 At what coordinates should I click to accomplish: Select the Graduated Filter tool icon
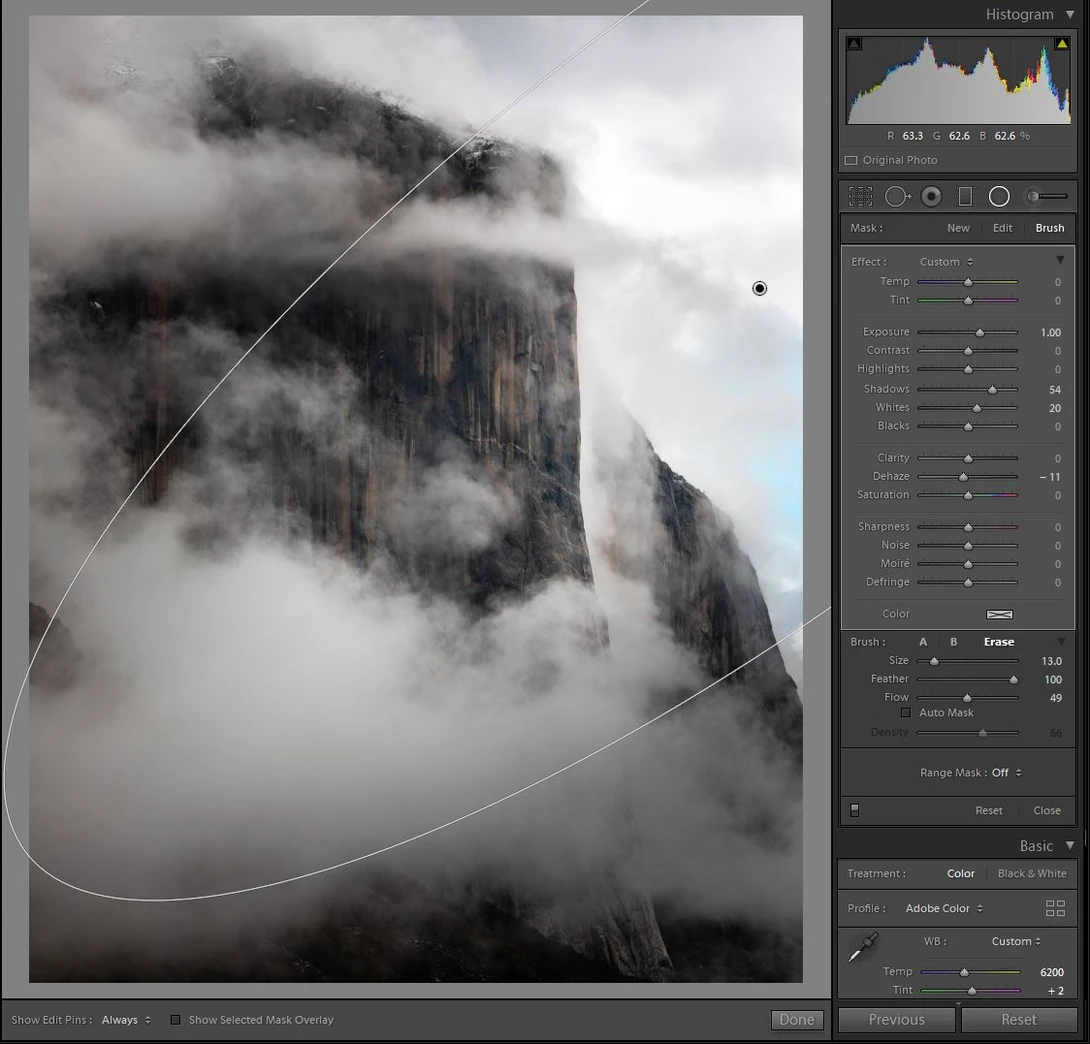click(965, 197)
